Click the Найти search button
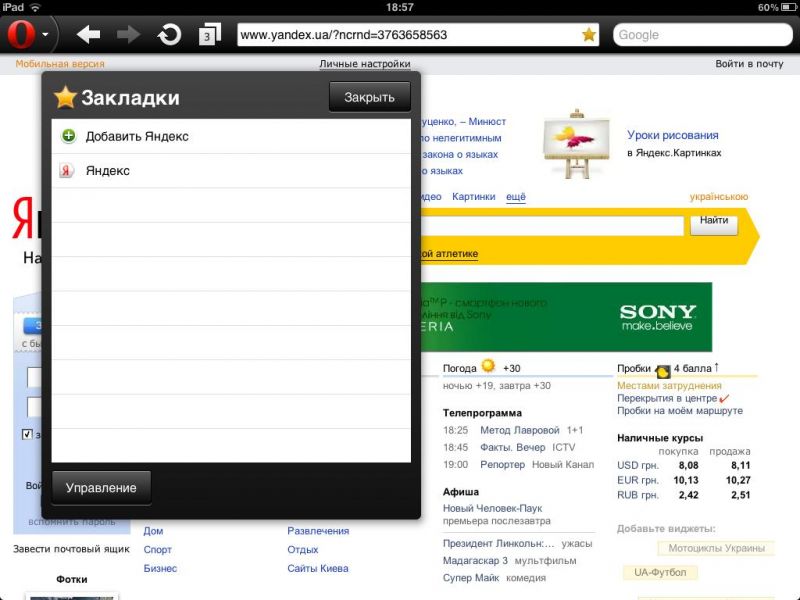The height and width of the screenshot is (600, 800). tap(713, 221)
